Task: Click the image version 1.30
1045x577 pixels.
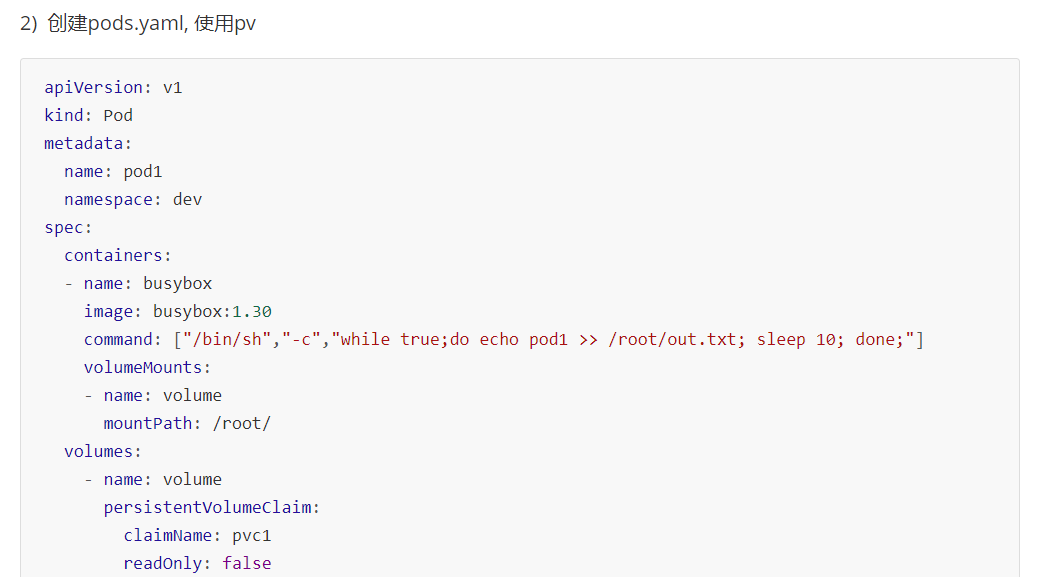Action: pos(252,311)
